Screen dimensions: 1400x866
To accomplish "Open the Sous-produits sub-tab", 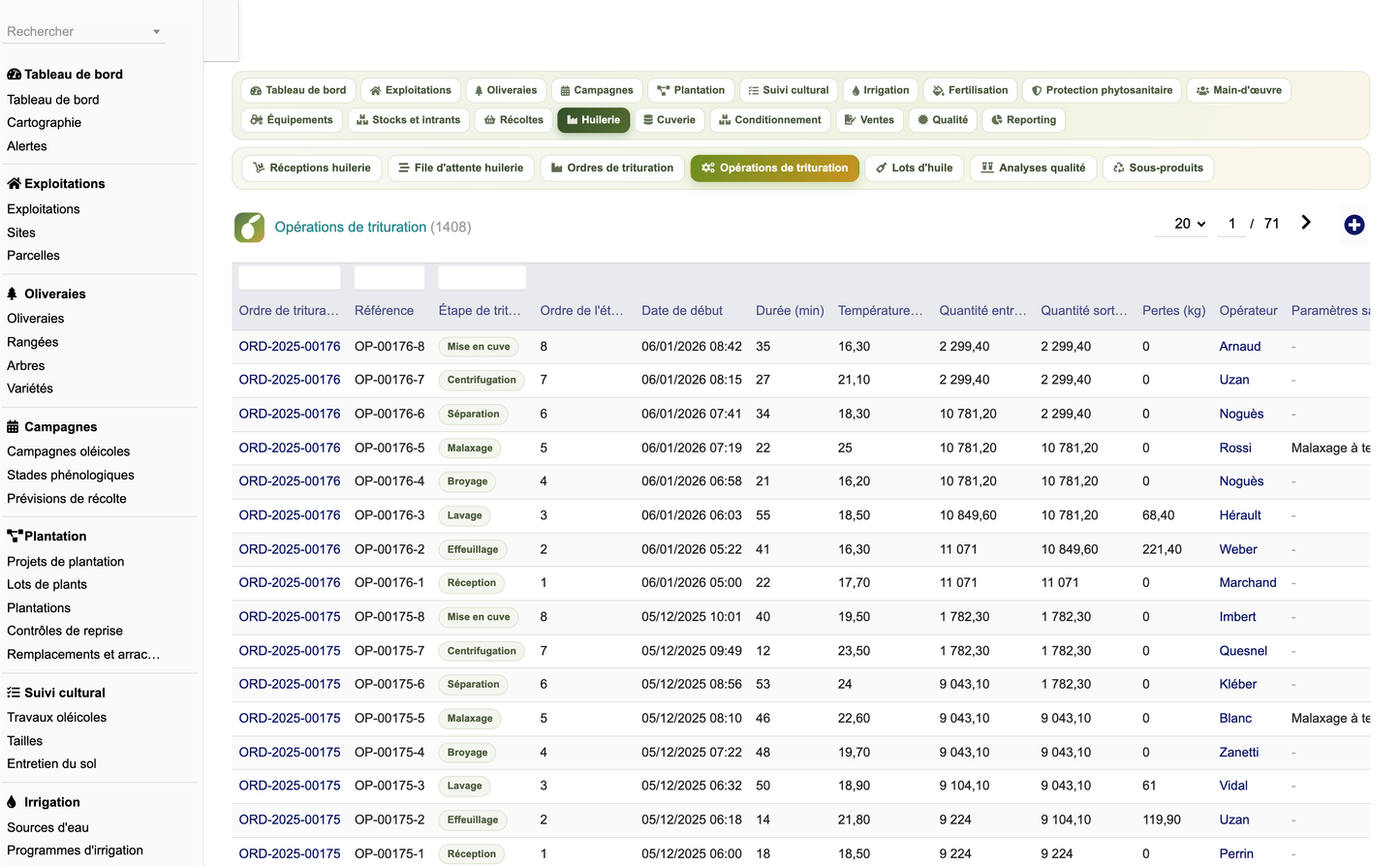I will (x=1158, y=168).
